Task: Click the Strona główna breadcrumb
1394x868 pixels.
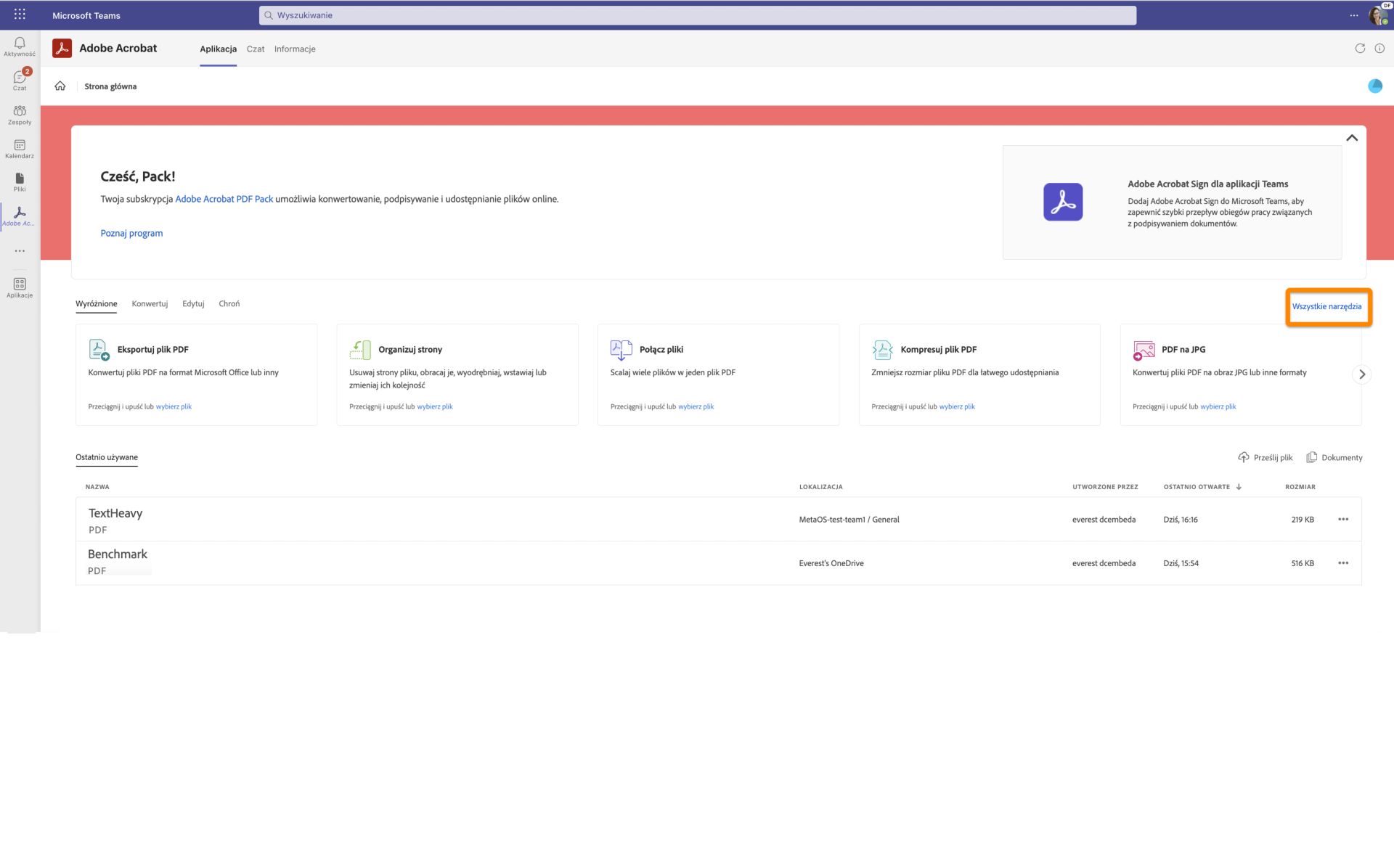Action: point(110,86)
